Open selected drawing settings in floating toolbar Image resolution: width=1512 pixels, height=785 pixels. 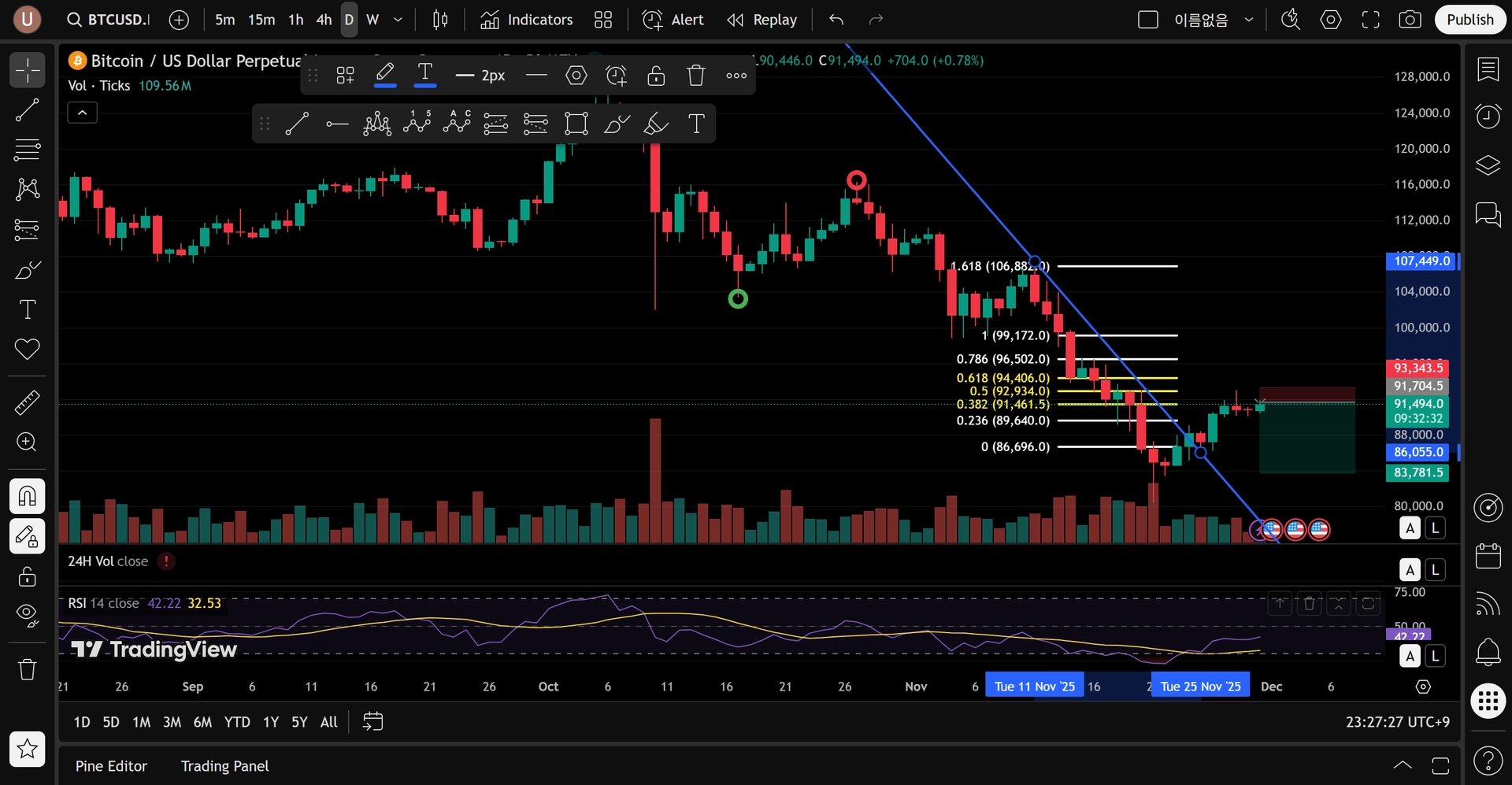coord(576,76)
